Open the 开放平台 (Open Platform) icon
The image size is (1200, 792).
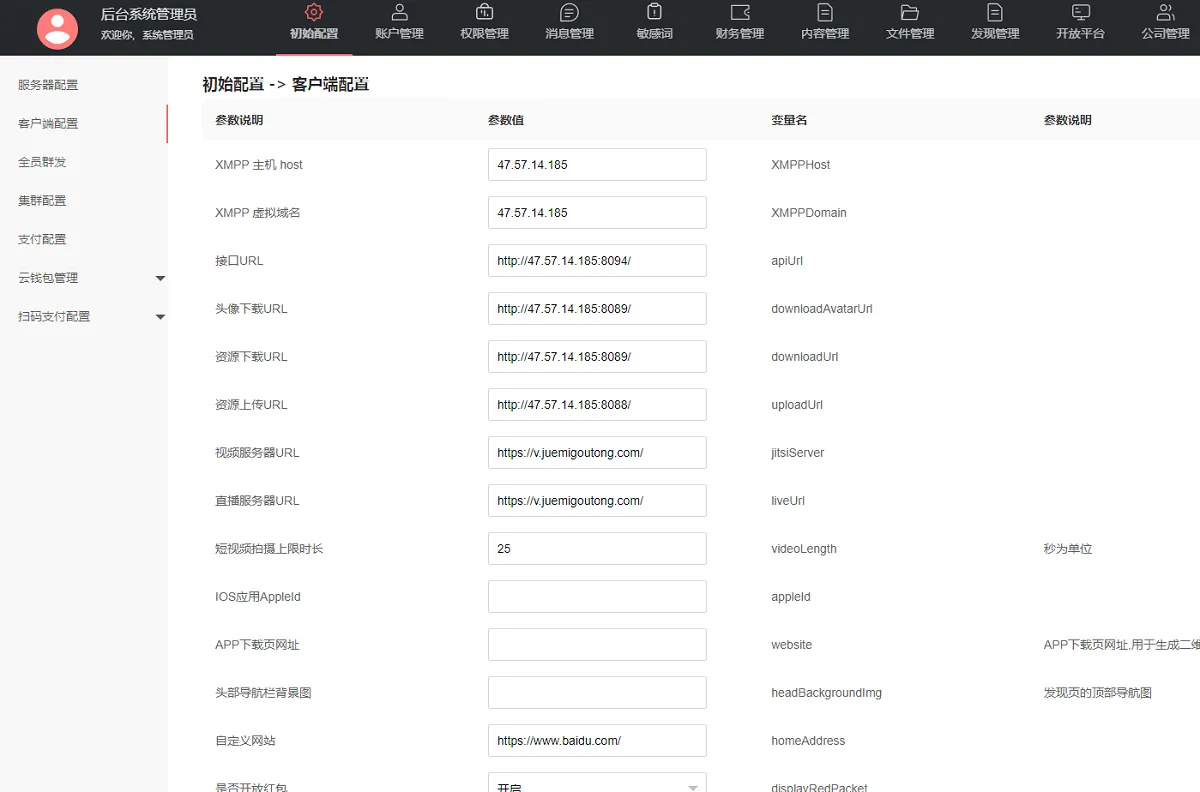(x=1079, y=22)
